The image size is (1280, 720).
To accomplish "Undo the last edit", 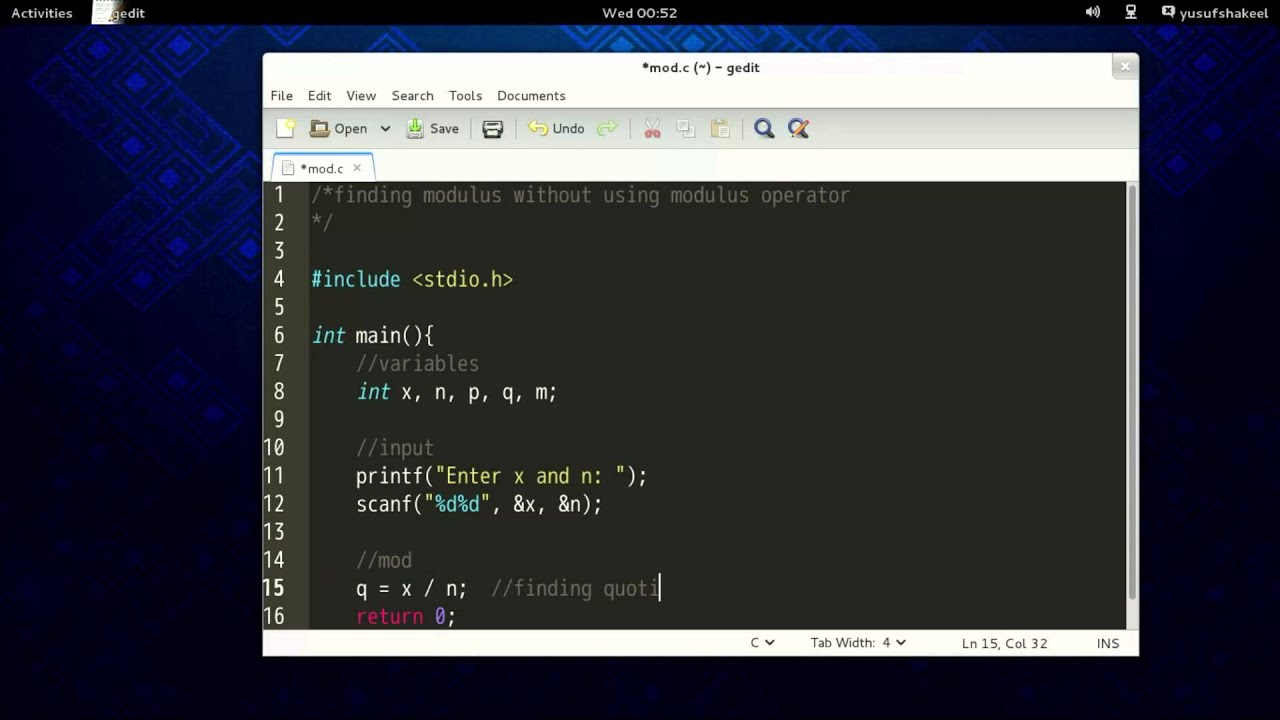I will point(556,128).
